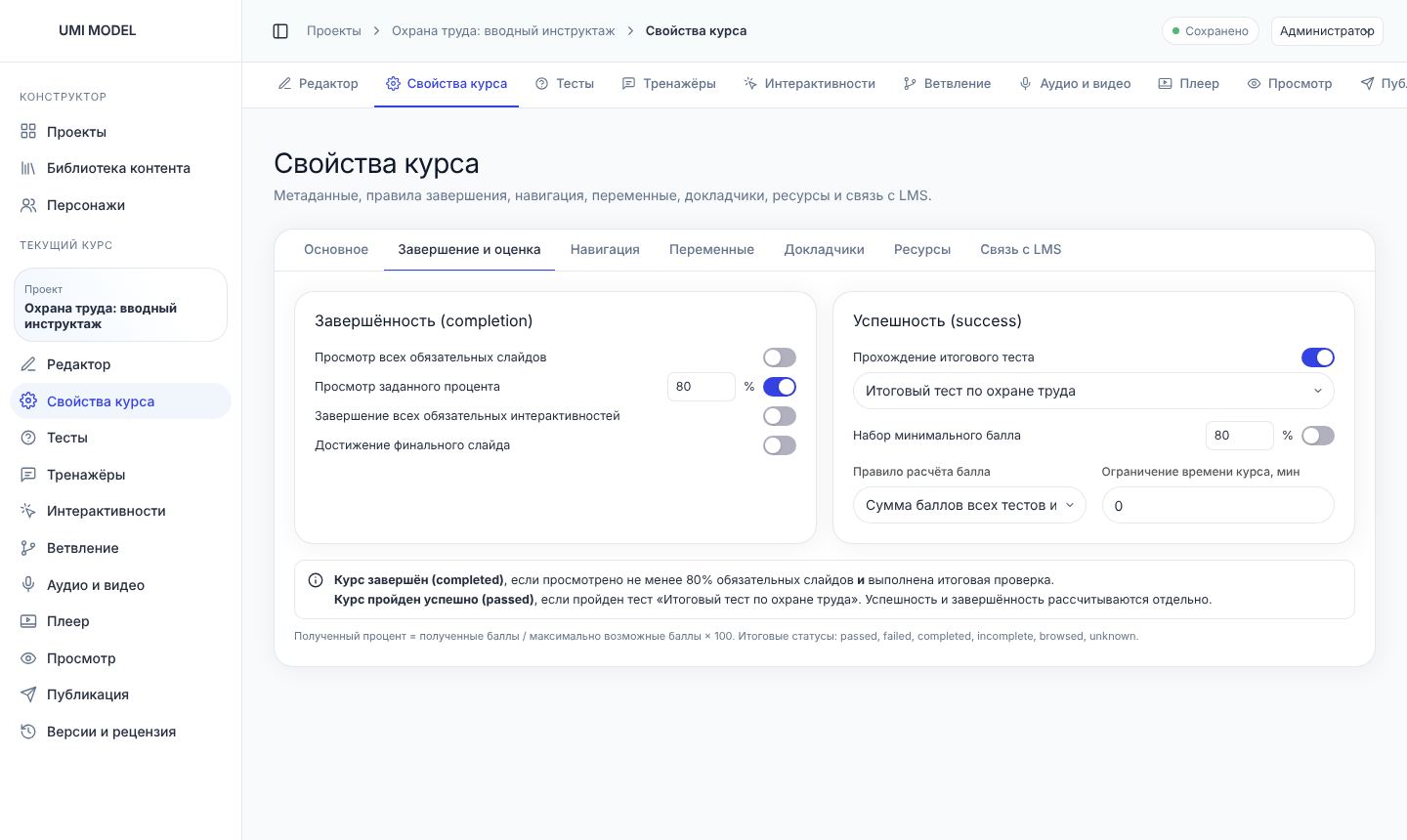Click the view percentage input field
This screenshot has width=1407, height=840.
tap(702, 387)
